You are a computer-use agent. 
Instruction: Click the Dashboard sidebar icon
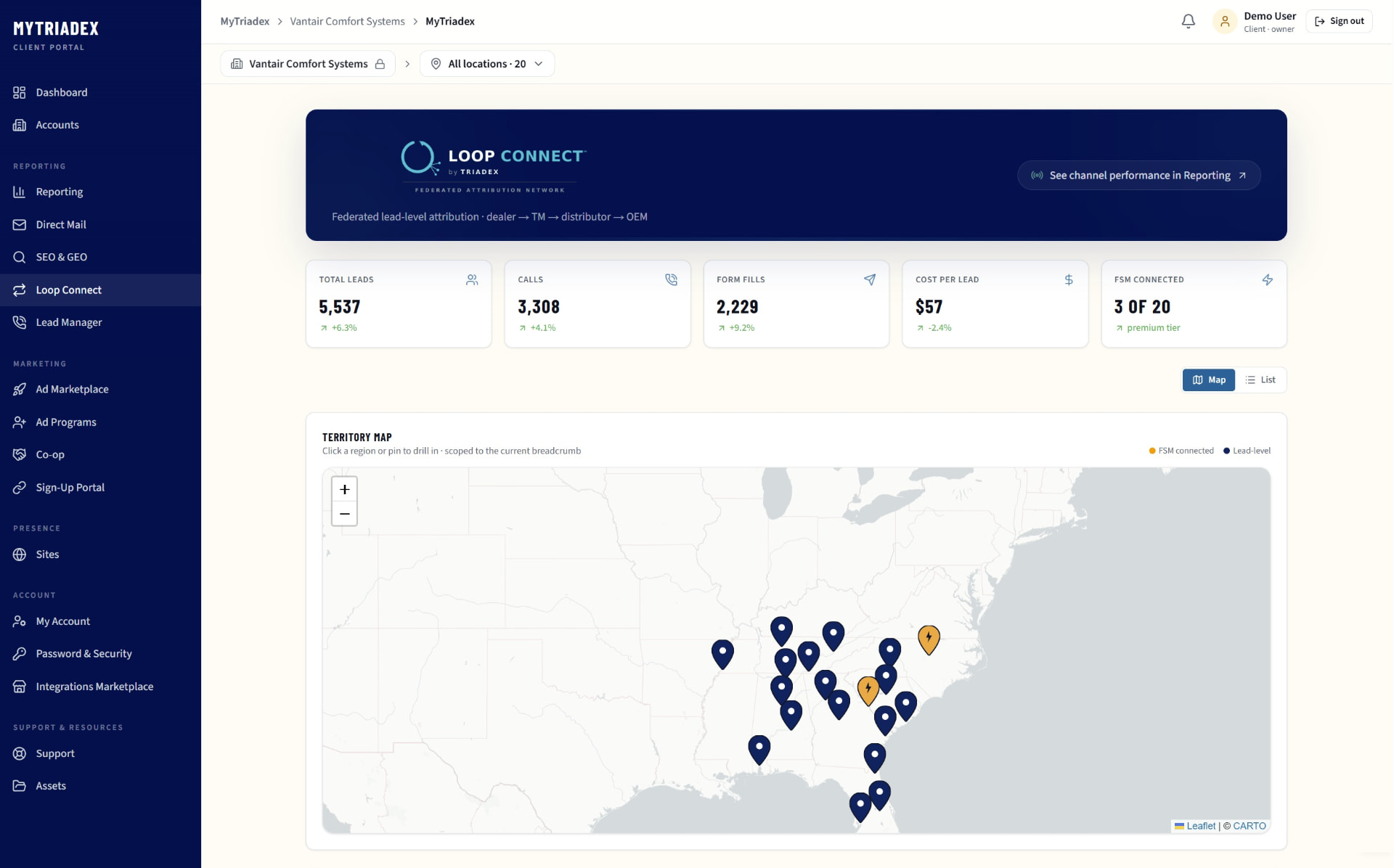(20, 92)
